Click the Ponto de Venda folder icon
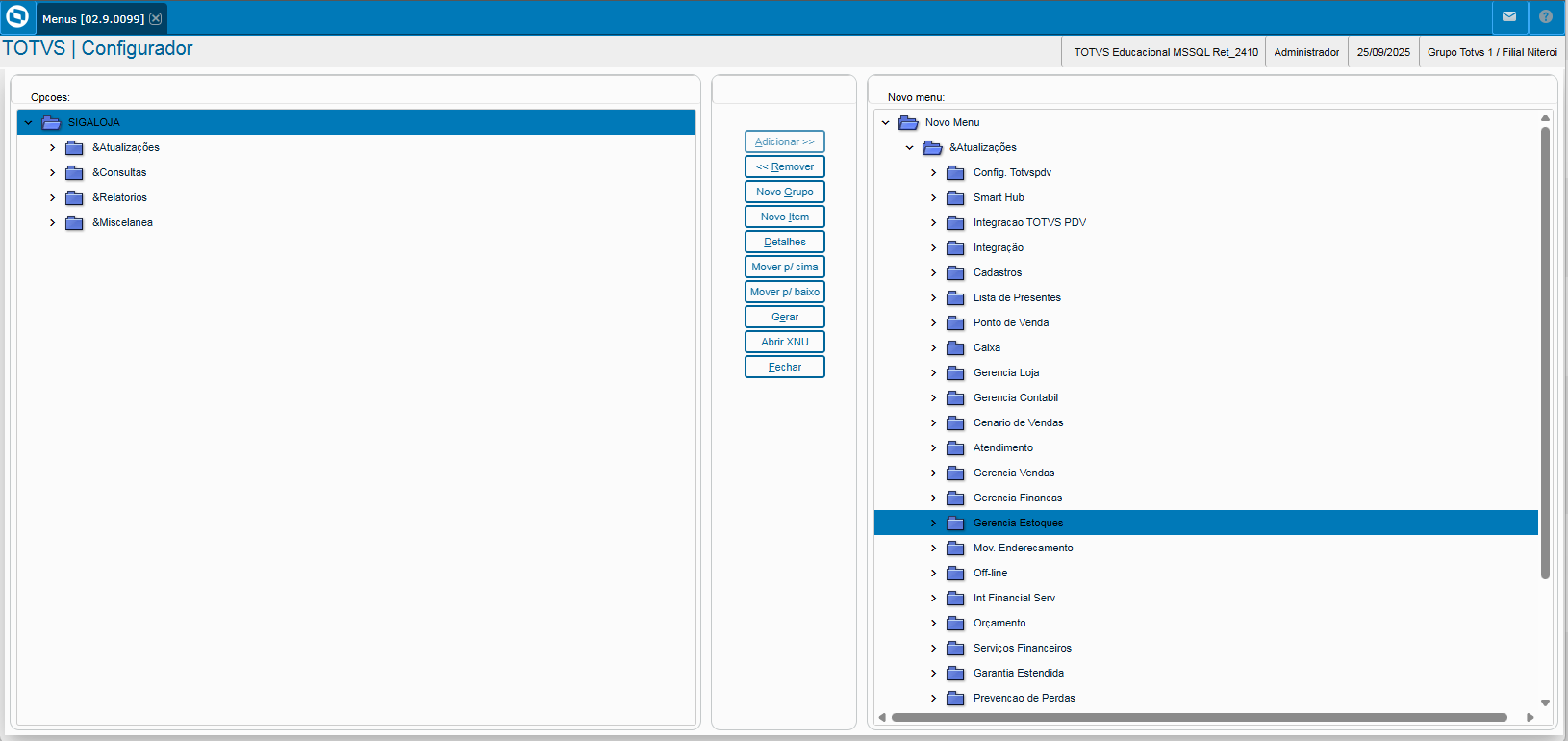1568x741 pixels. coord(955,322)
